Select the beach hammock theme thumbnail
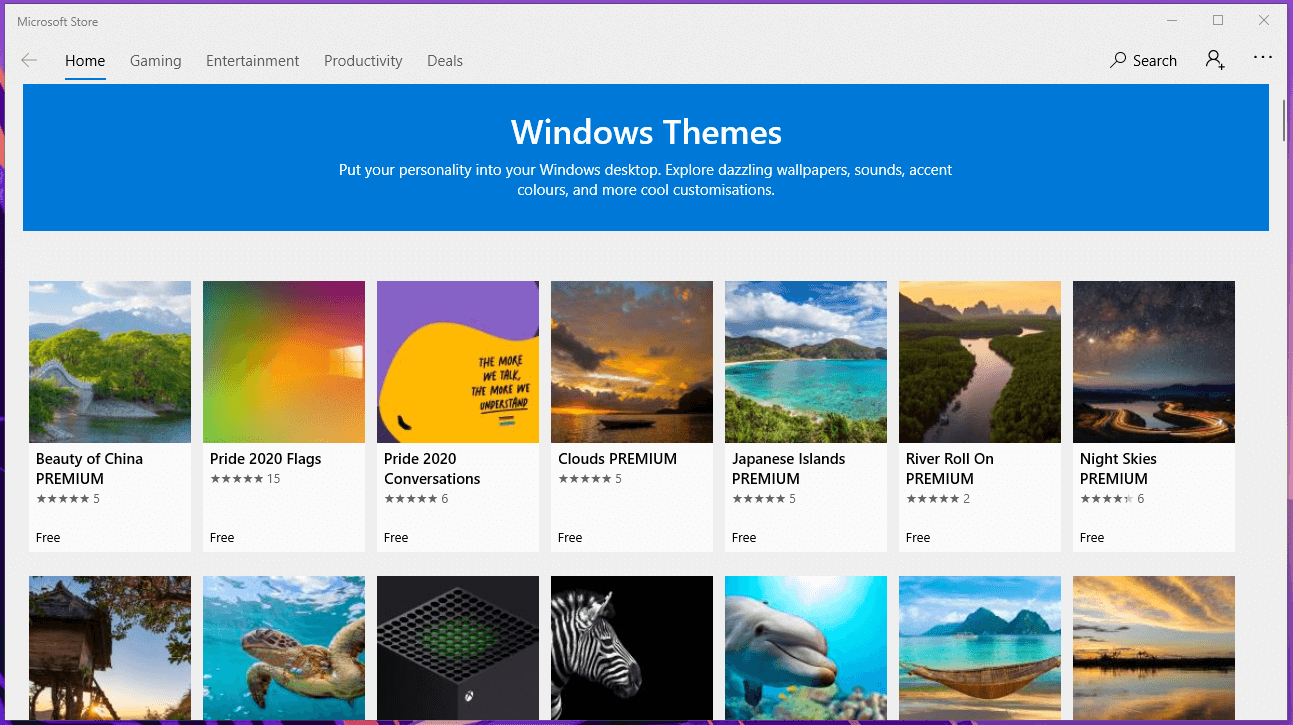 [x=980, y=648]
